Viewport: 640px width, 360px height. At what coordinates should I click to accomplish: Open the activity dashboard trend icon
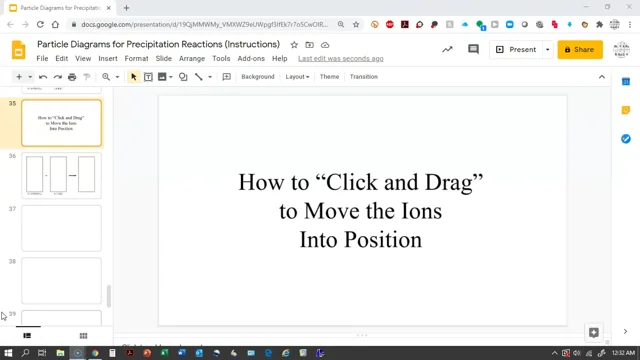point(447,49)
